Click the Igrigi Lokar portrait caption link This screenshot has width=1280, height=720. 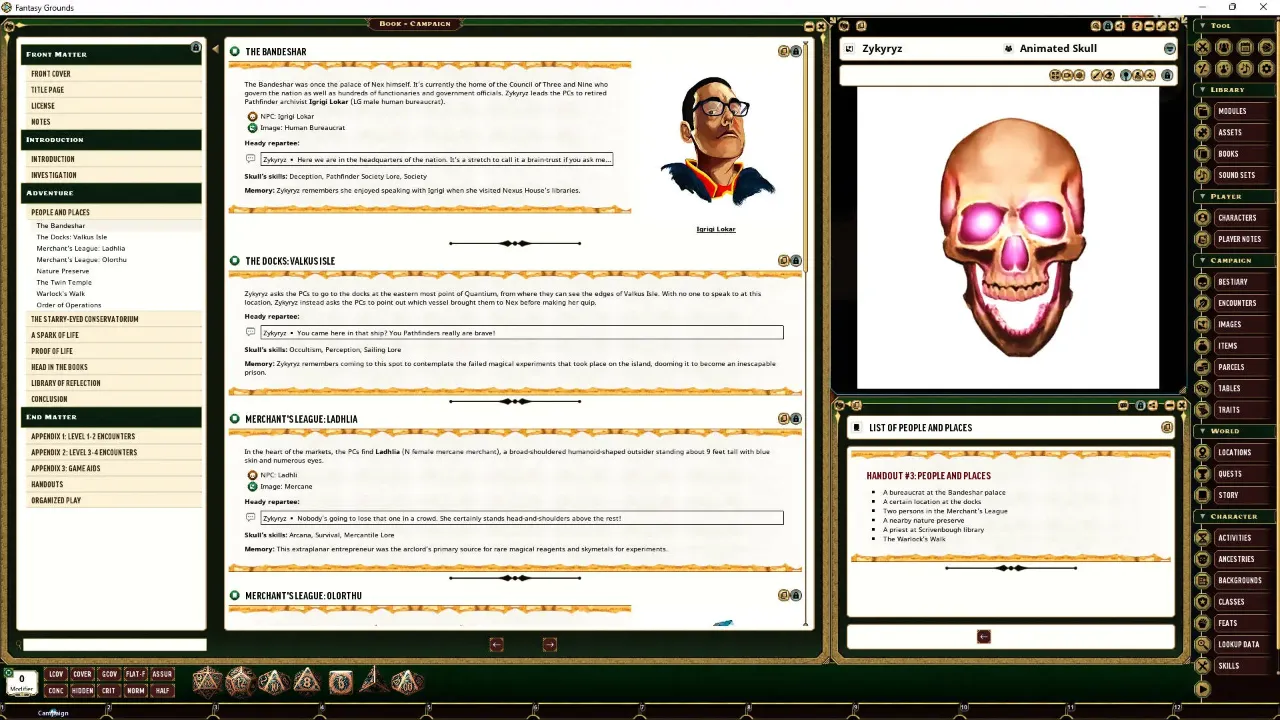pos(716,229)
